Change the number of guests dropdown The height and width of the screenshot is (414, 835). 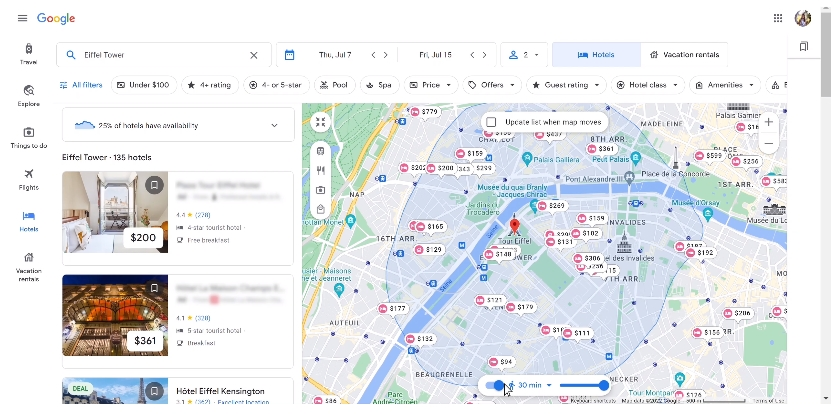pos(524,55)
